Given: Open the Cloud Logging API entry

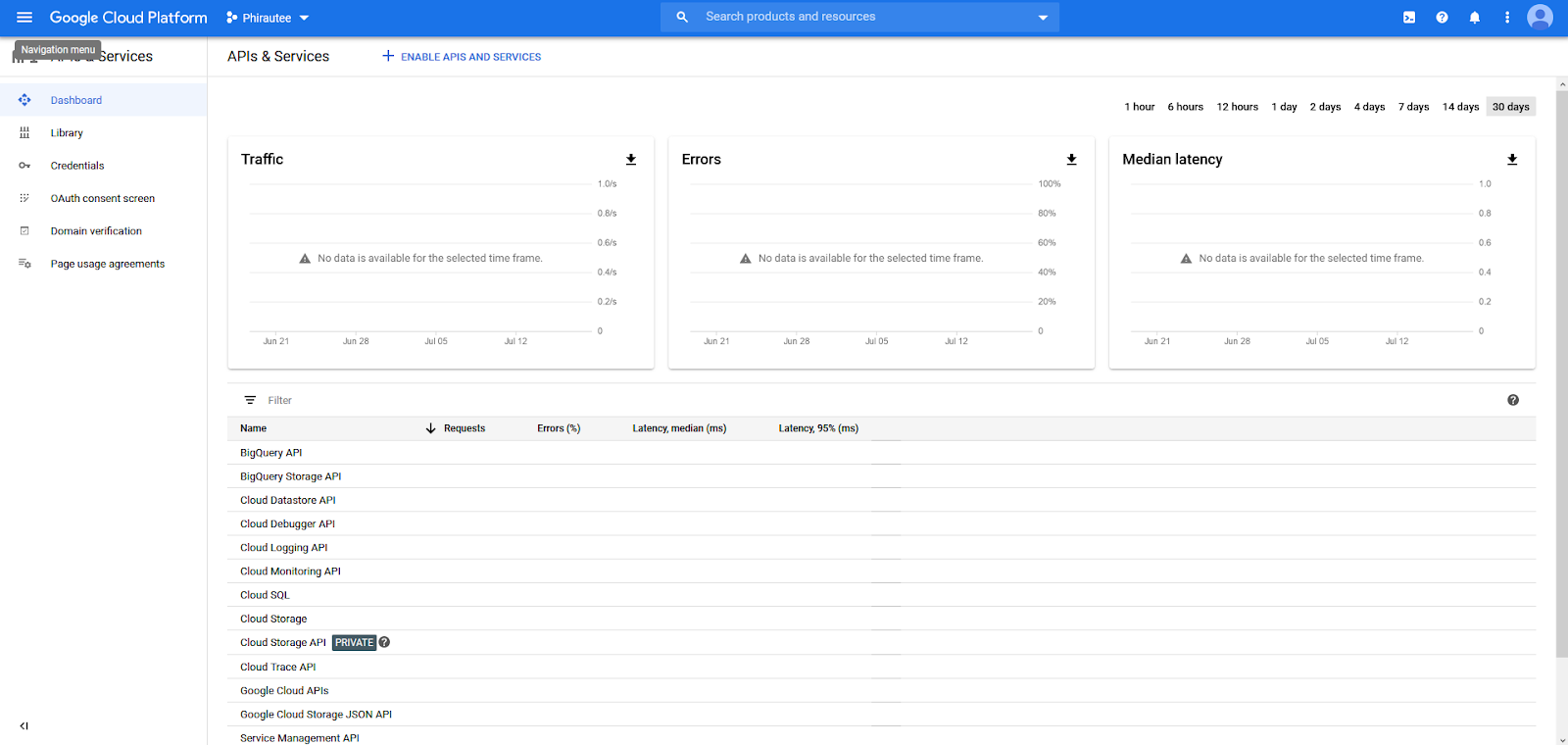Looking at the screenshot, I should pos(284,548).
